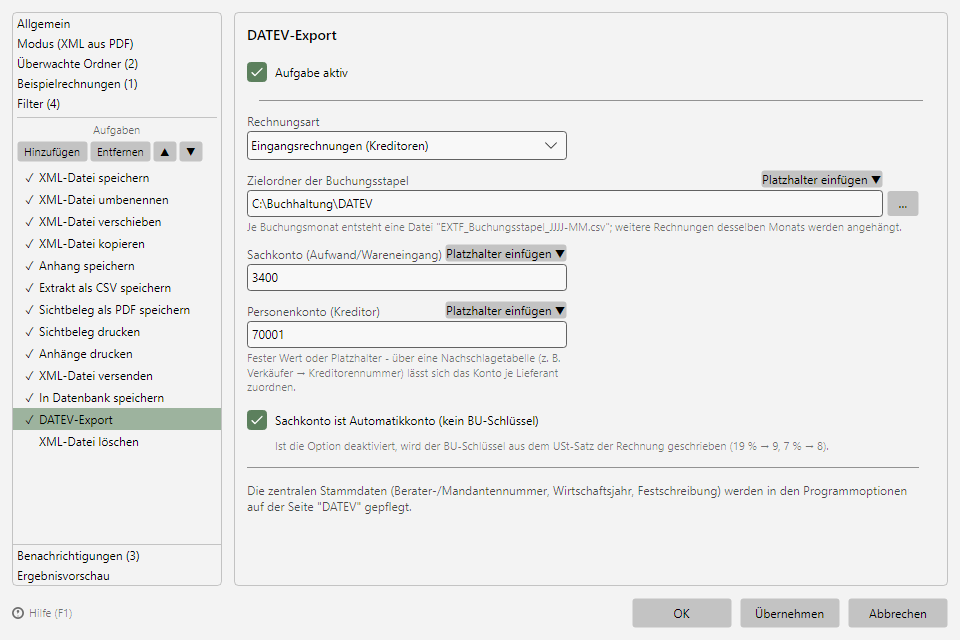Select task In Datenbank speichern
The height and width of the screenshot is (640, 960).
(x=117, y=398)
